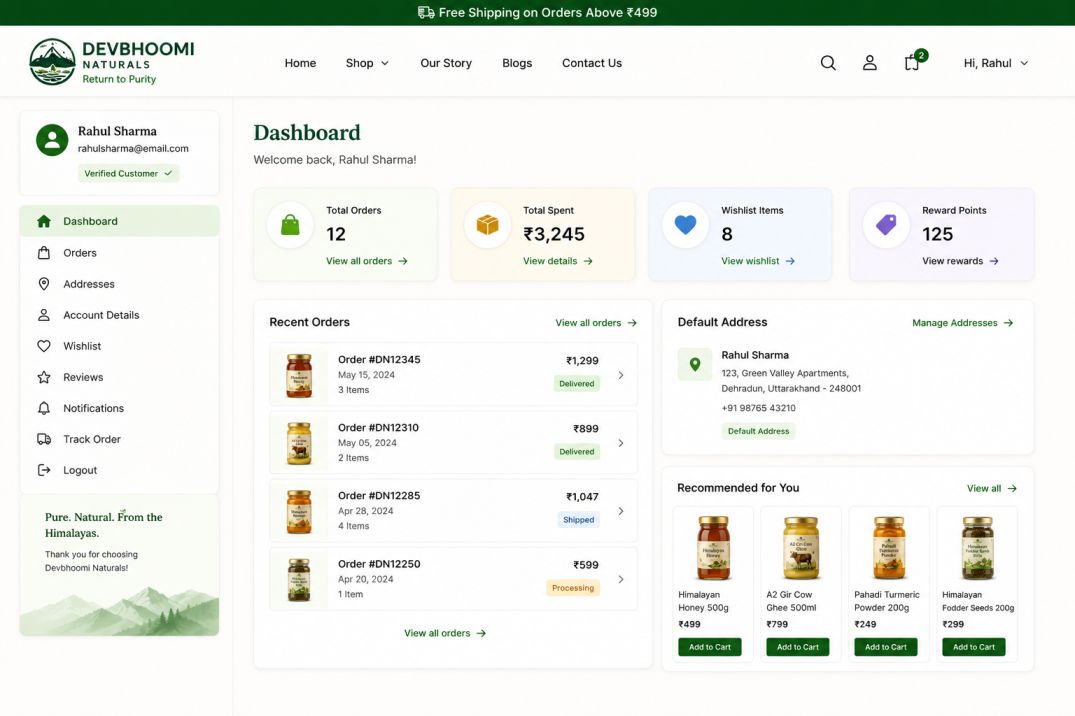This screenshot has width=1075, height=716.
Task: Add Himalayan Honey 500g to cart
Action: coord(710,647)
